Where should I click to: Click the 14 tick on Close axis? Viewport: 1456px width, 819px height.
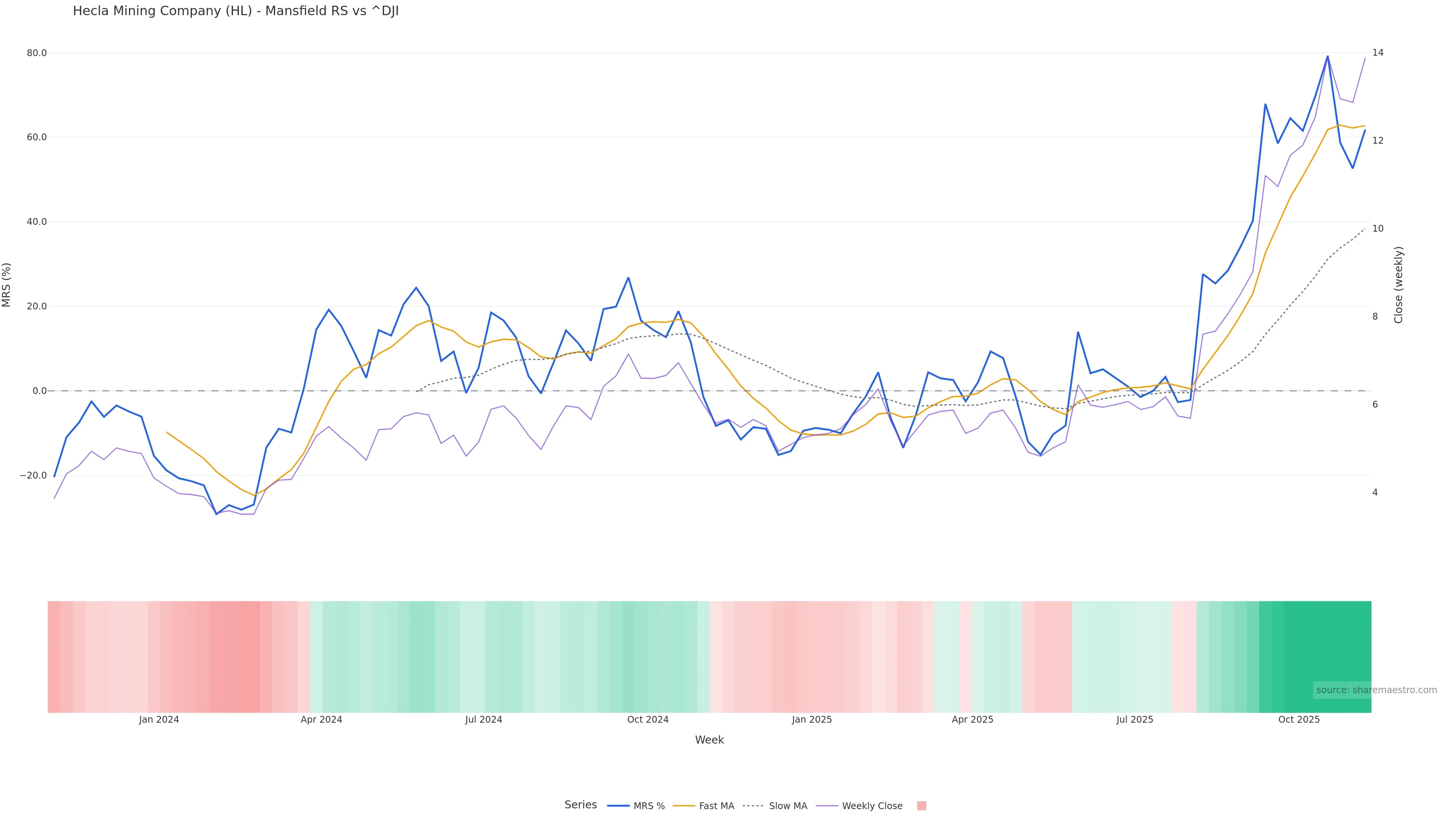point(1378,53)
